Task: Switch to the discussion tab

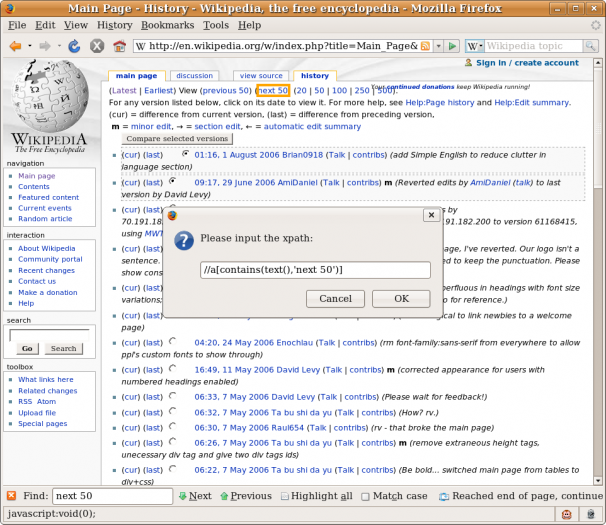Action: pos(194,76)
